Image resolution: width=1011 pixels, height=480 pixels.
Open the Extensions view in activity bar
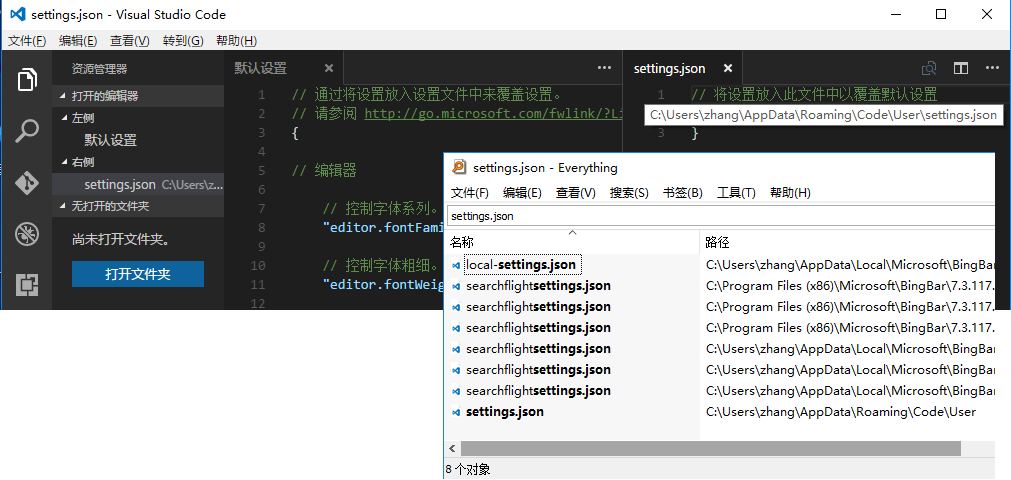coord(26,285)
